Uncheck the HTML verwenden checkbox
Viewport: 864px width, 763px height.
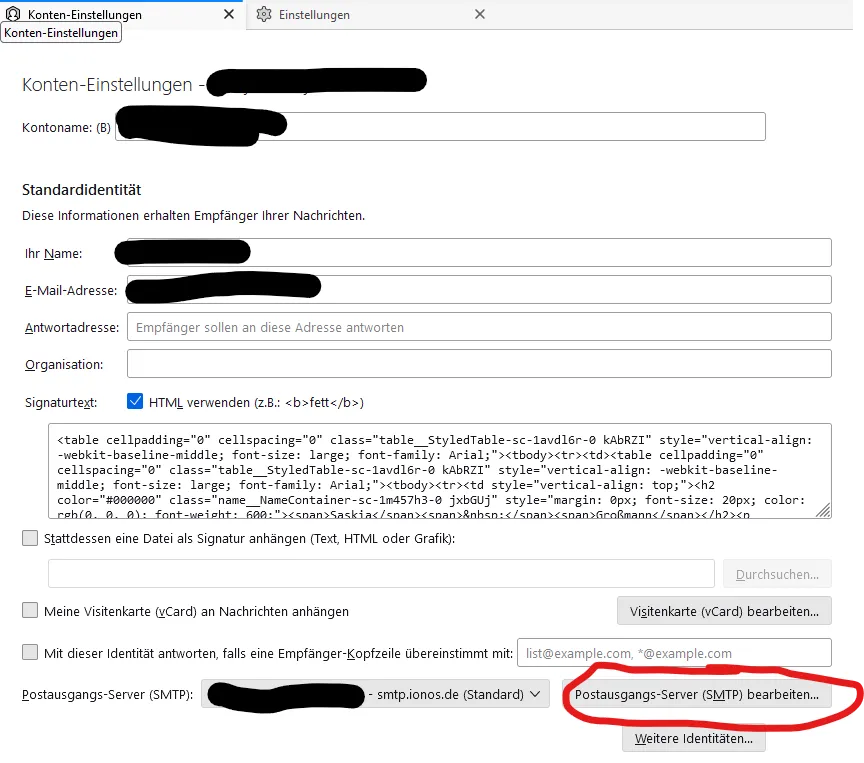pyautogui.click(x=135, y=401)
